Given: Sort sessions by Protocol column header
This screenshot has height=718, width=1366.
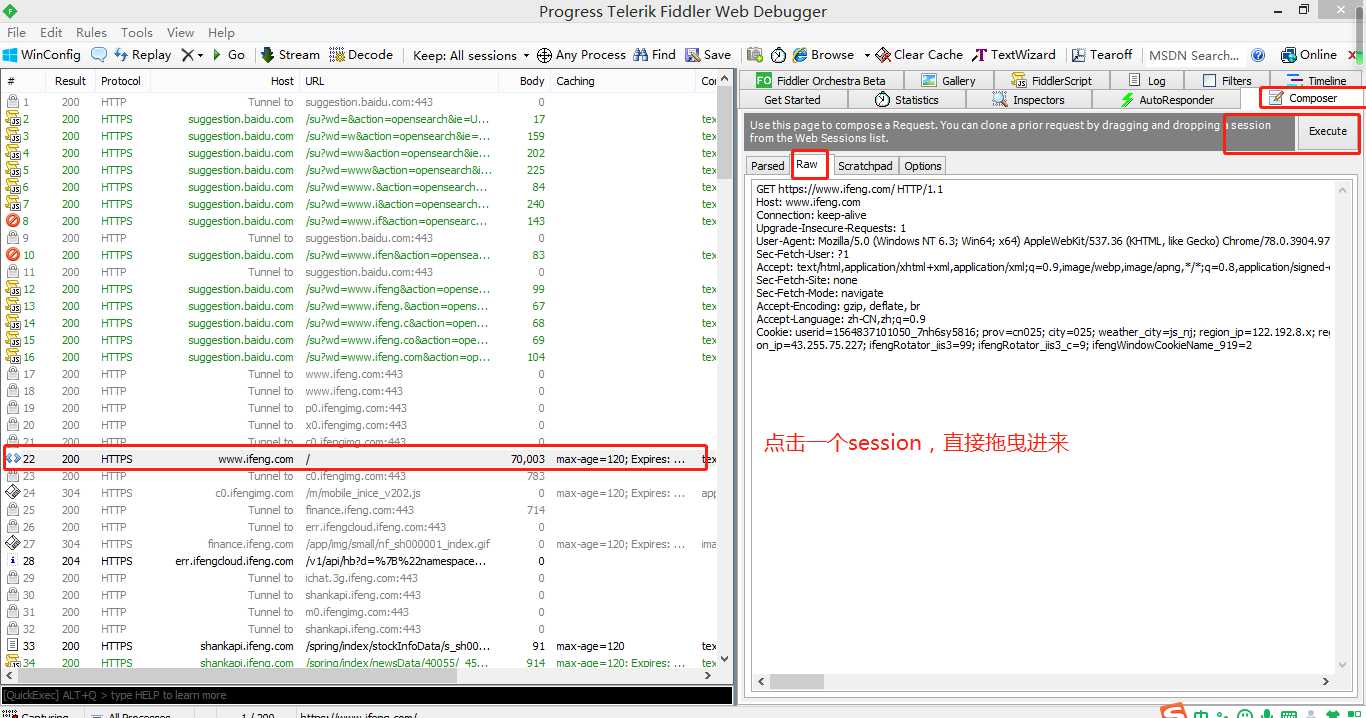Looking at the screenshot, I should [121, 81].
